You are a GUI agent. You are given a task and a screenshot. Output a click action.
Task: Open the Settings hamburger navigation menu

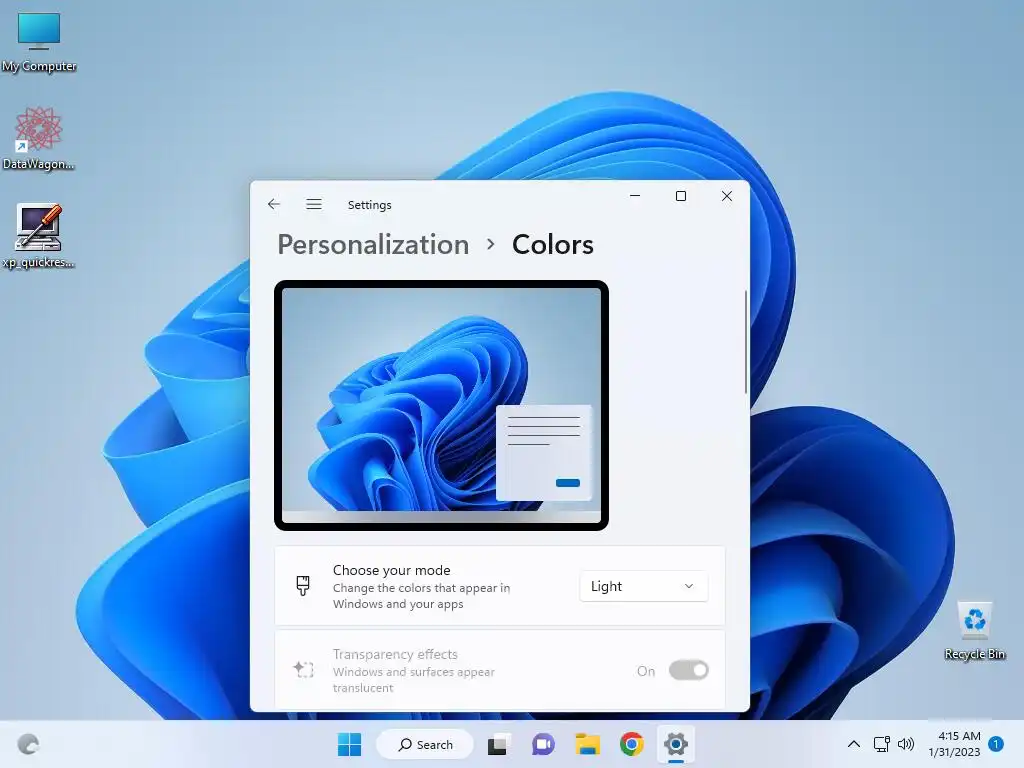[313, 204]
